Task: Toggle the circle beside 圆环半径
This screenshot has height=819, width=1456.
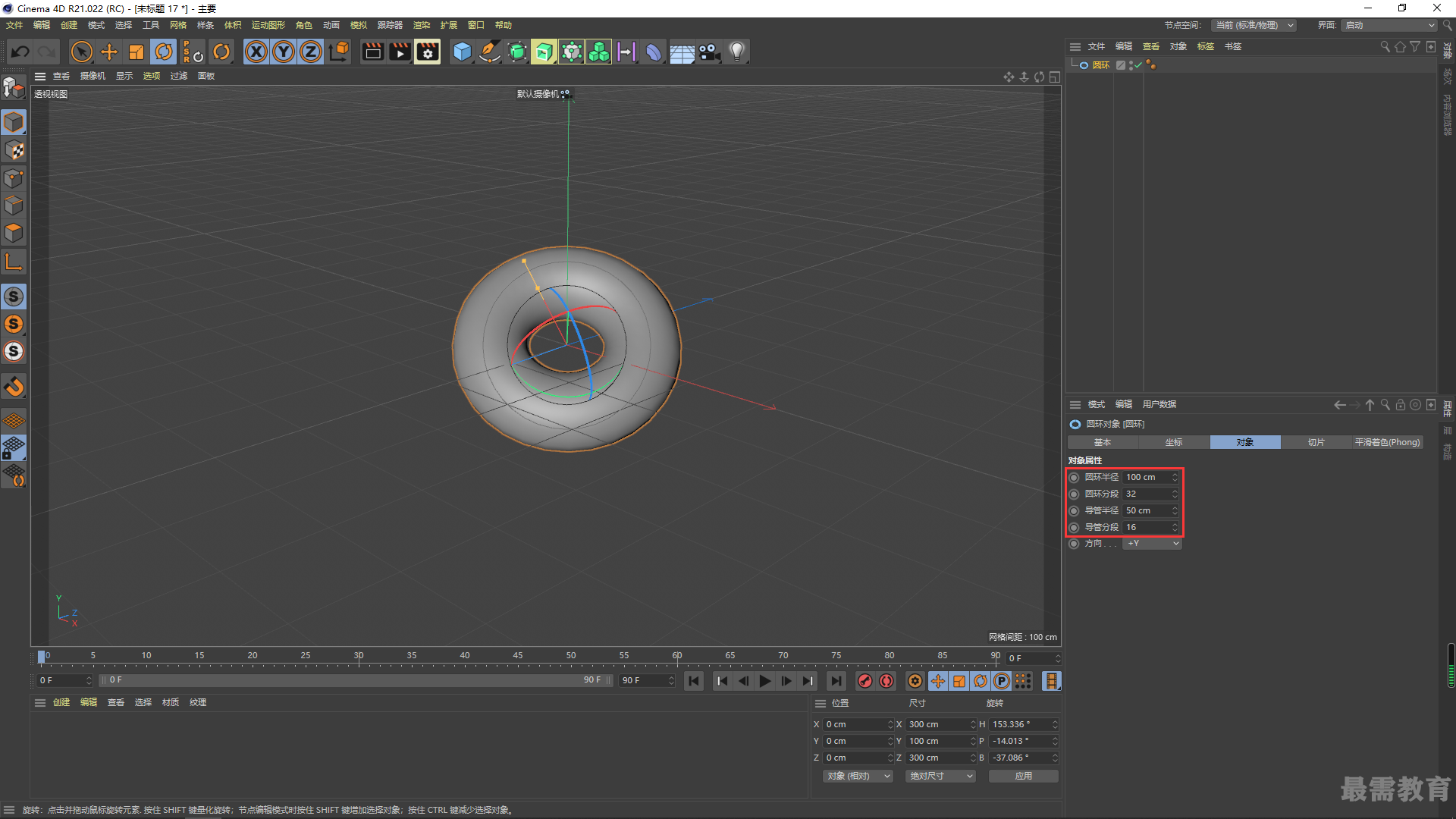Action: pos(1074,477)
